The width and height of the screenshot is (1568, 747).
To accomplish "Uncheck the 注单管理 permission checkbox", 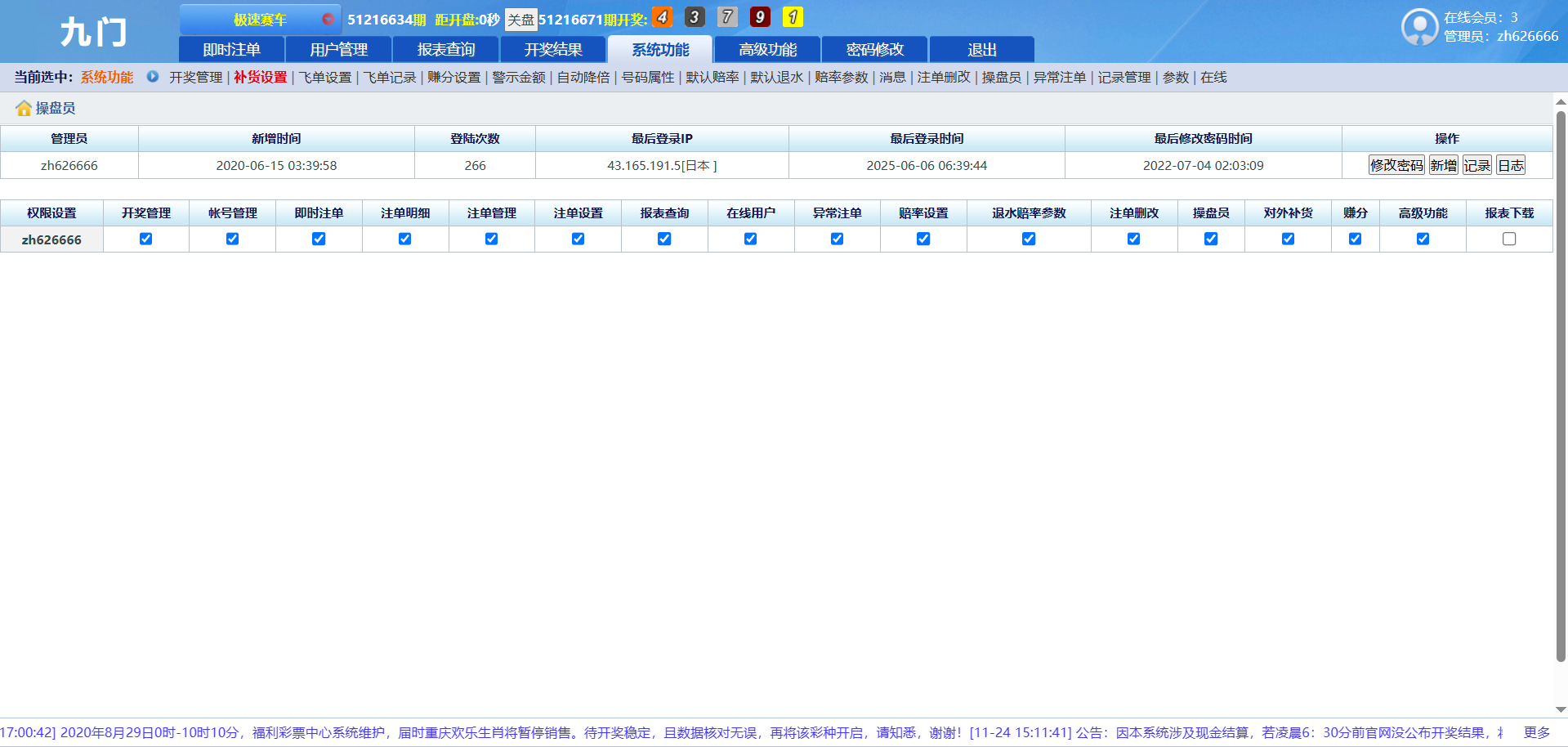I will coord(491,239).
